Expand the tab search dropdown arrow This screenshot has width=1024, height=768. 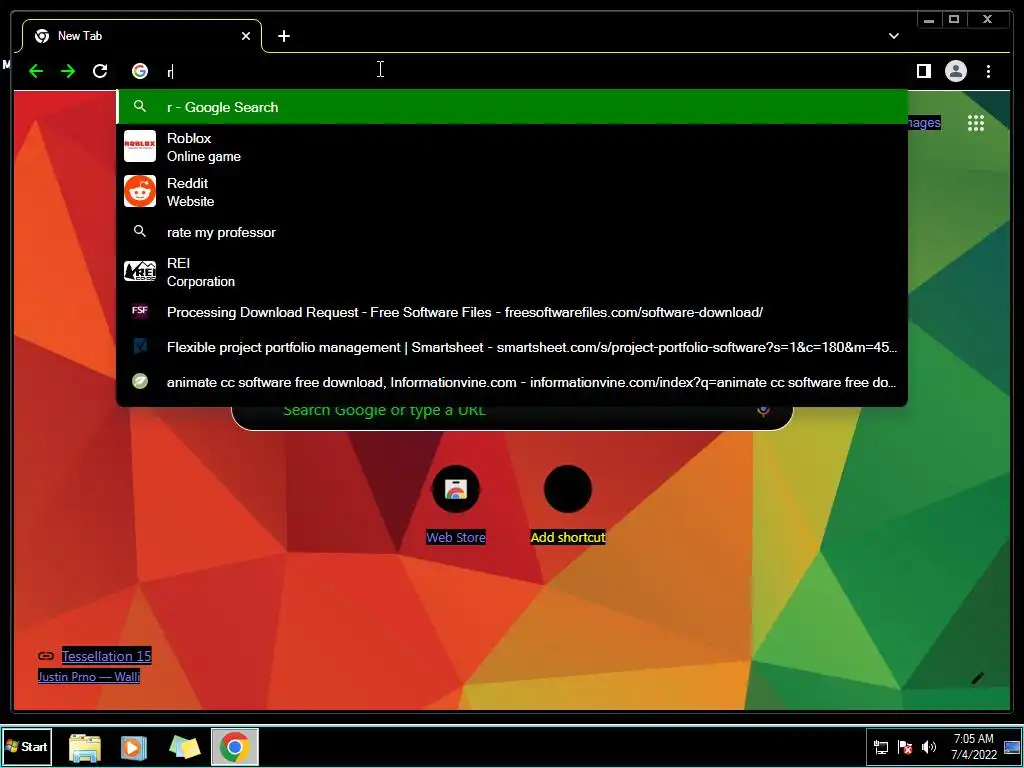point(893,36)
